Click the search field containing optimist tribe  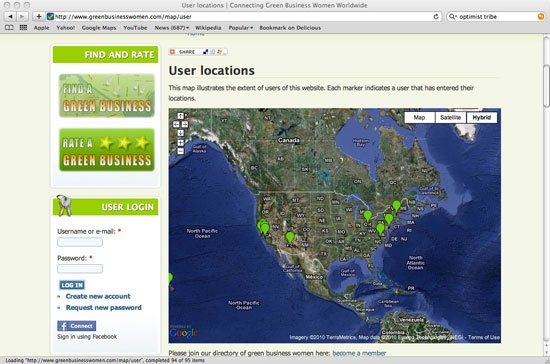pyautogui.click(x=497, y=16)
